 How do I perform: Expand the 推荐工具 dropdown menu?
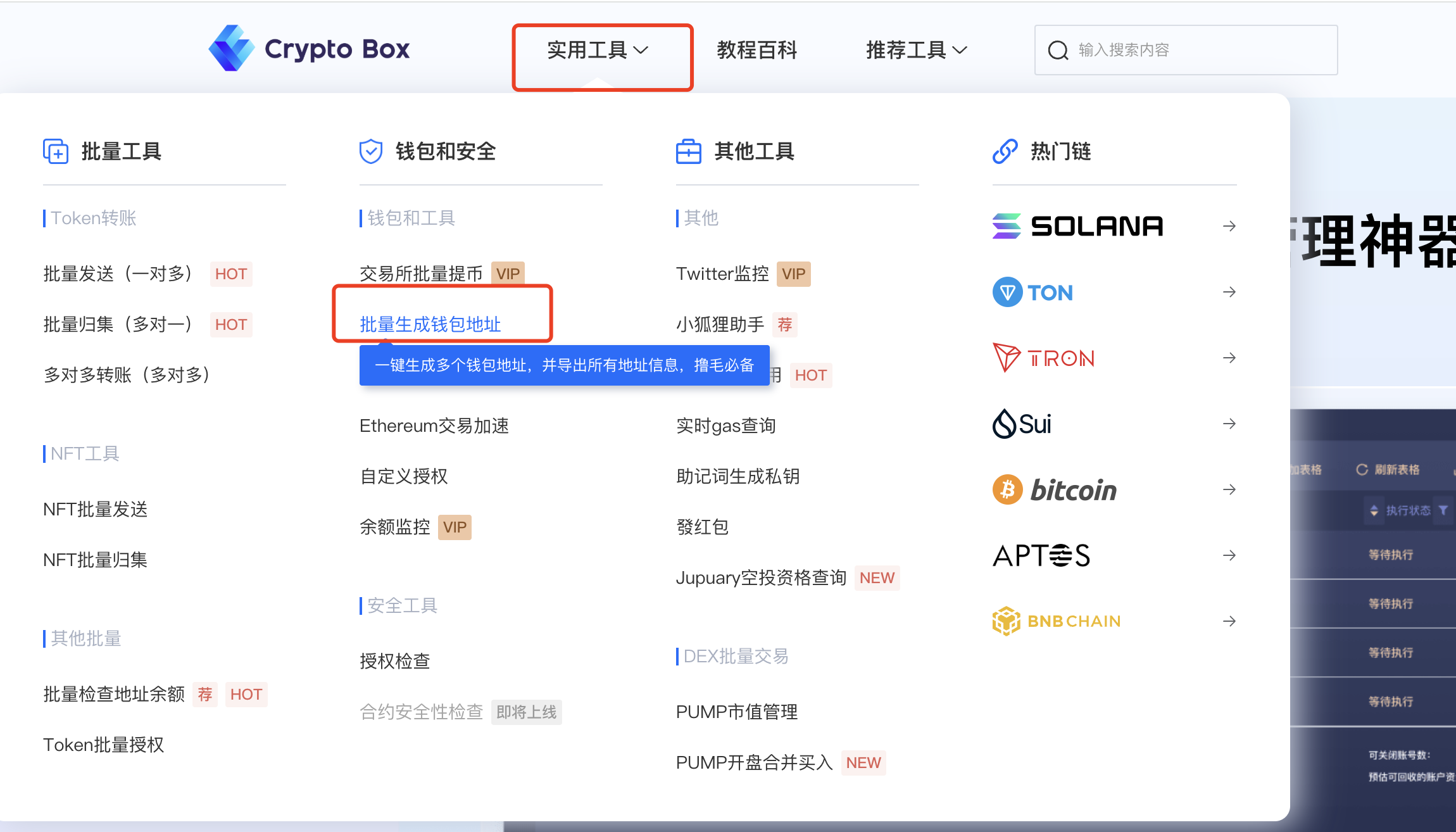point(917,50)
